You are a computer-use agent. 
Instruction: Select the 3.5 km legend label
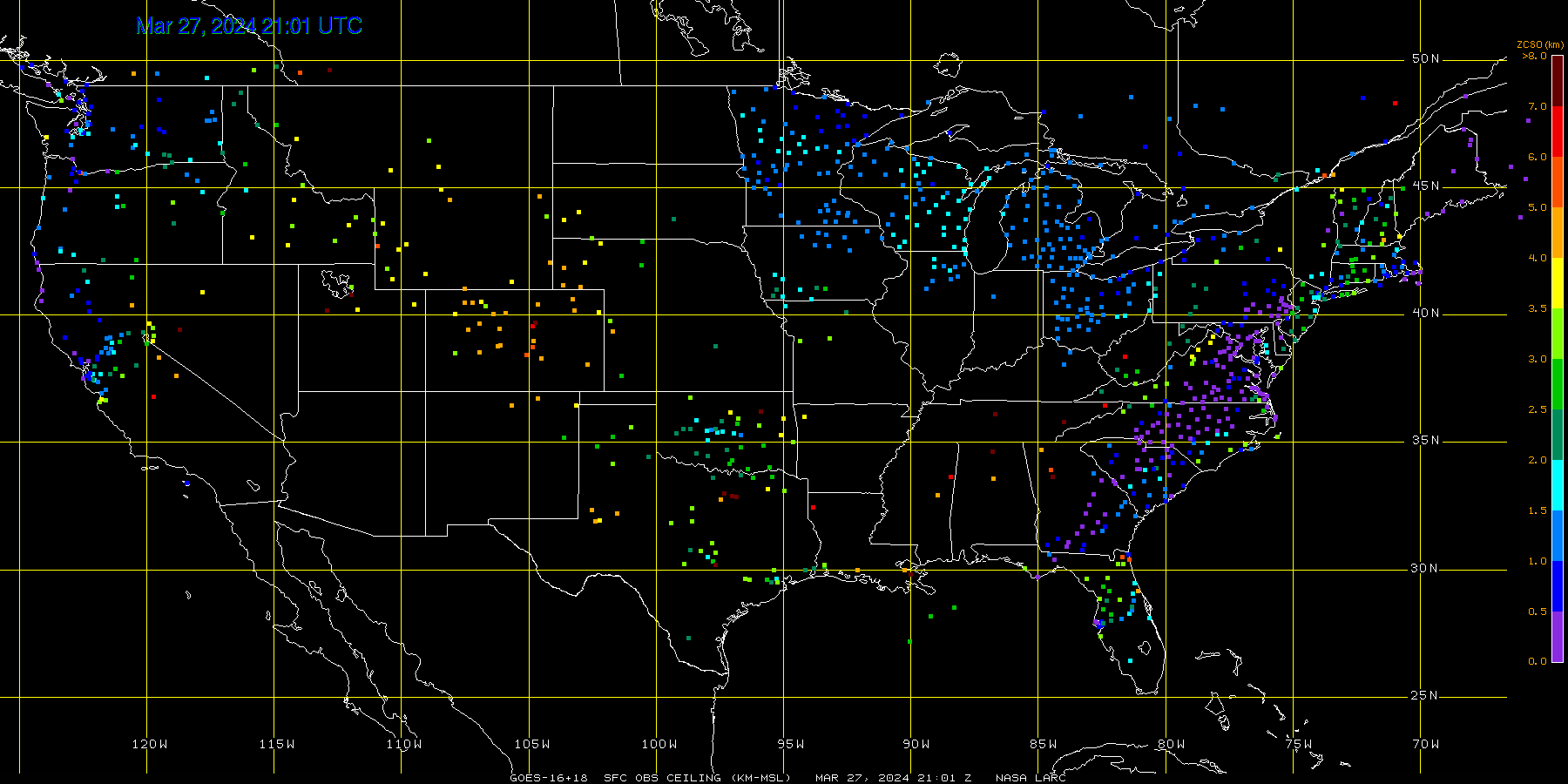[1538, 308]
